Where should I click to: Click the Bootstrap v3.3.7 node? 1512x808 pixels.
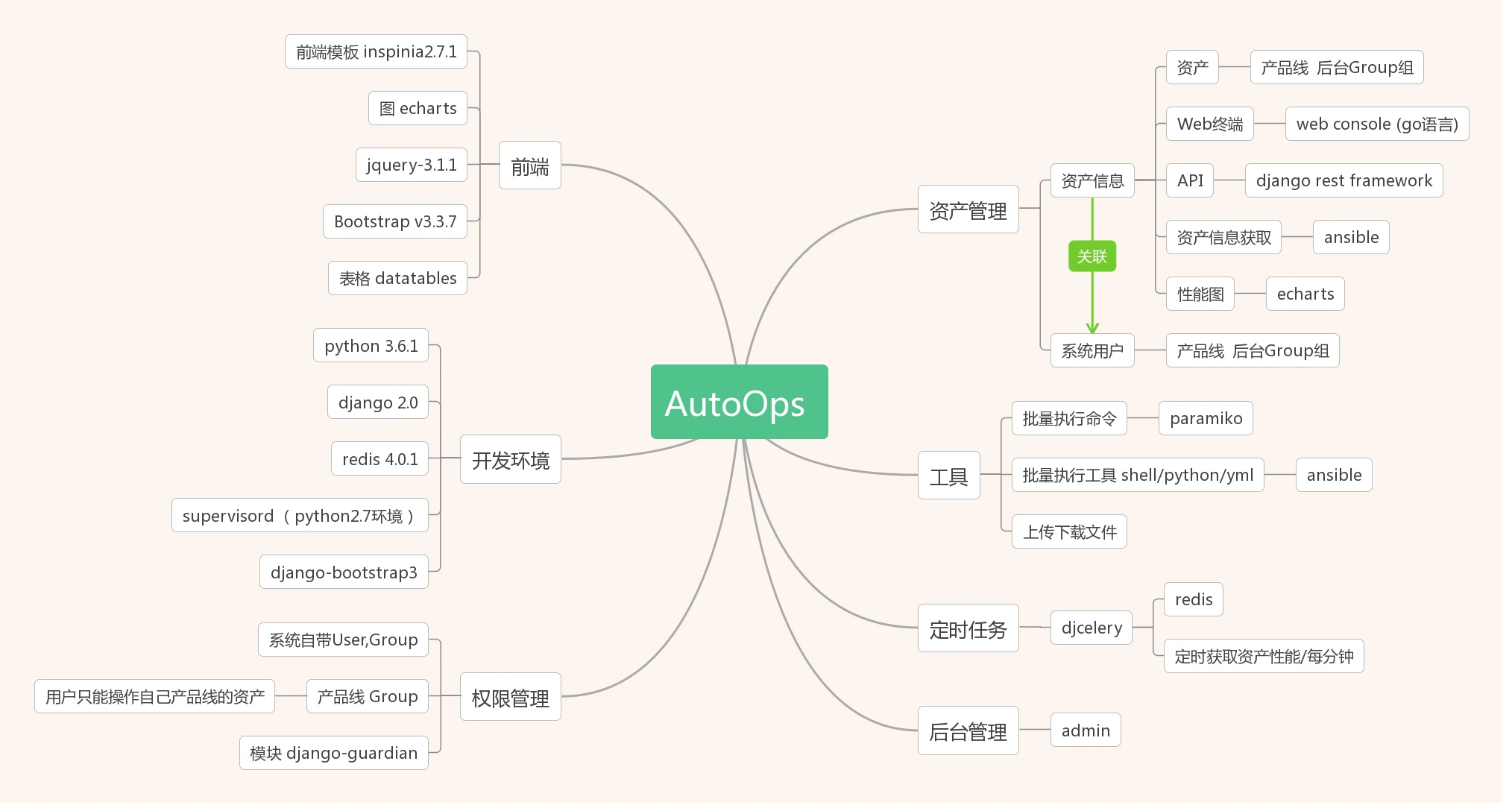click(395, 221)
